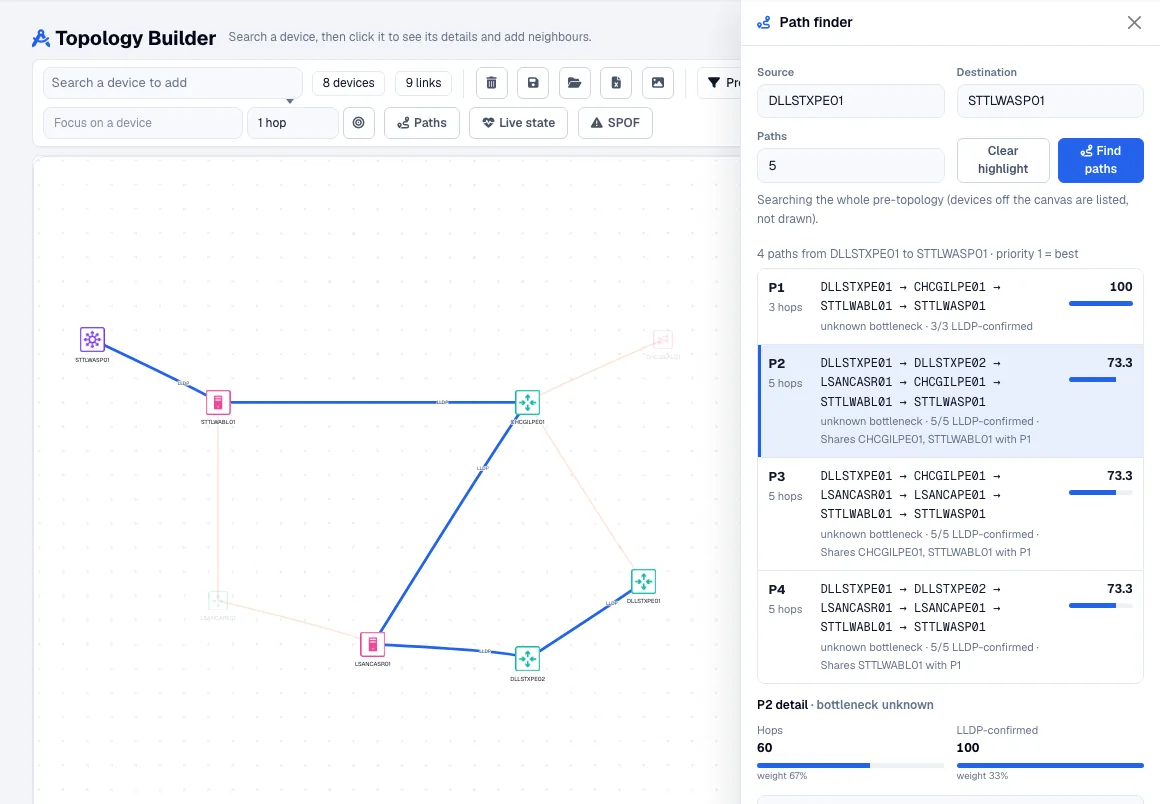Select the CHCGILPE01 router node on canvas
This screenshot has width=1160, height=804.
click(527, 402)
